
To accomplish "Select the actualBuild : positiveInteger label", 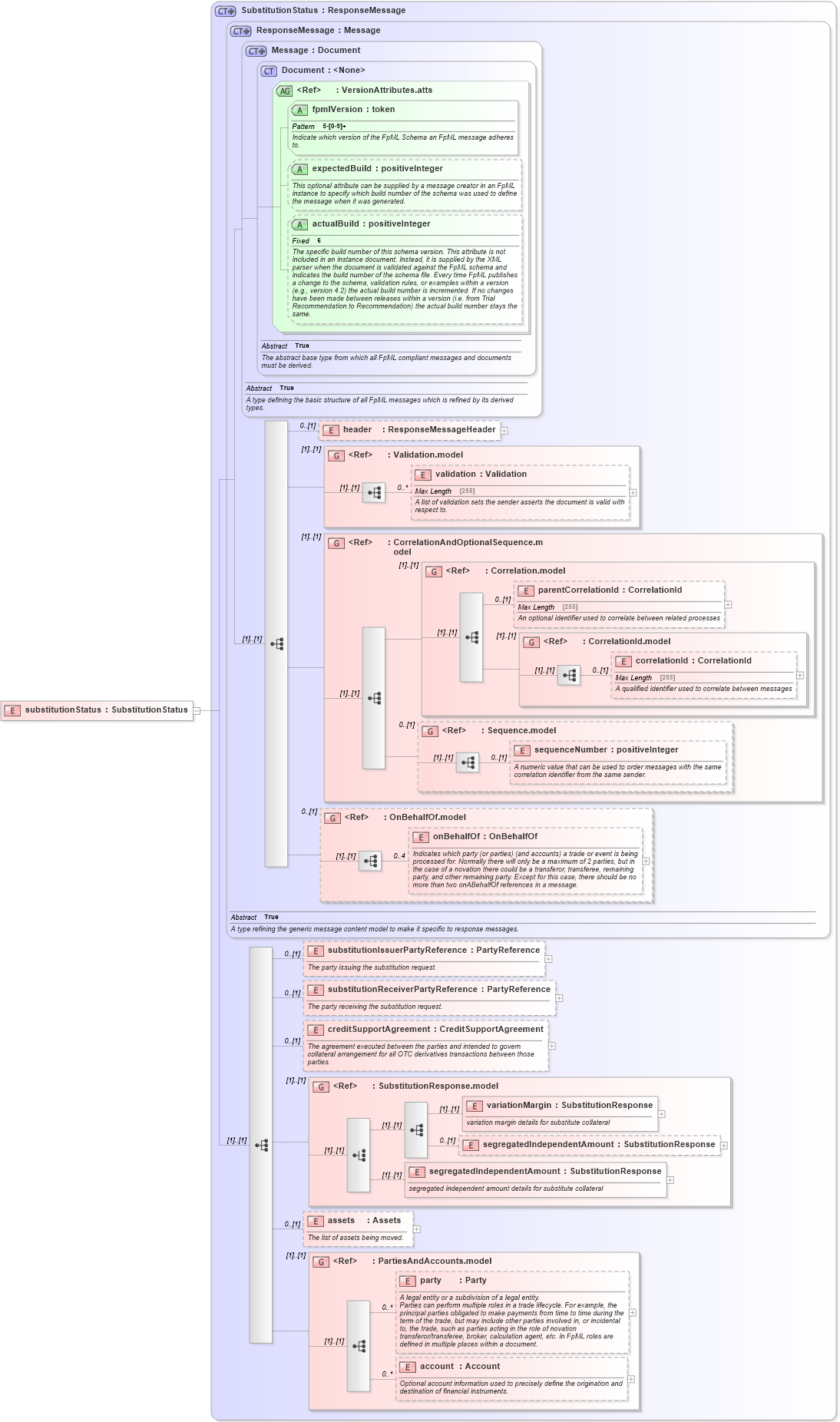I will click(x=371, y=224).
